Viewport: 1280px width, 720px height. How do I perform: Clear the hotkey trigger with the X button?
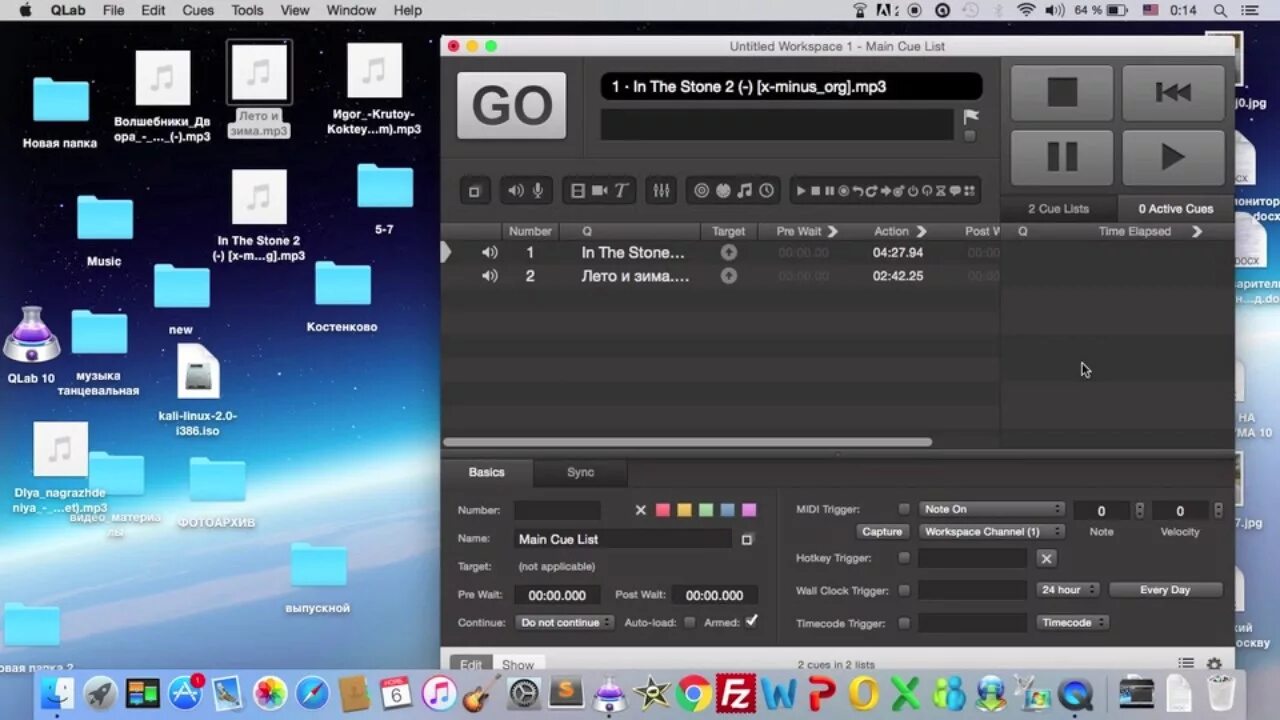click(x=1046, y=558)
